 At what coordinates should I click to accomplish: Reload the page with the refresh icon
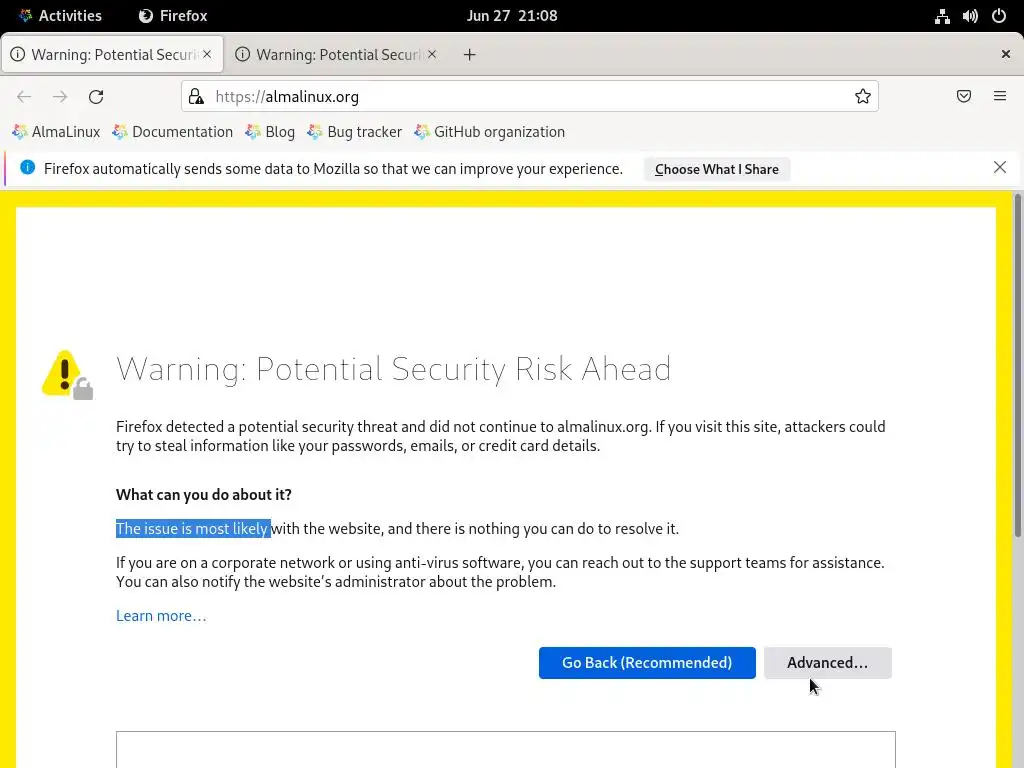[96, 97]
